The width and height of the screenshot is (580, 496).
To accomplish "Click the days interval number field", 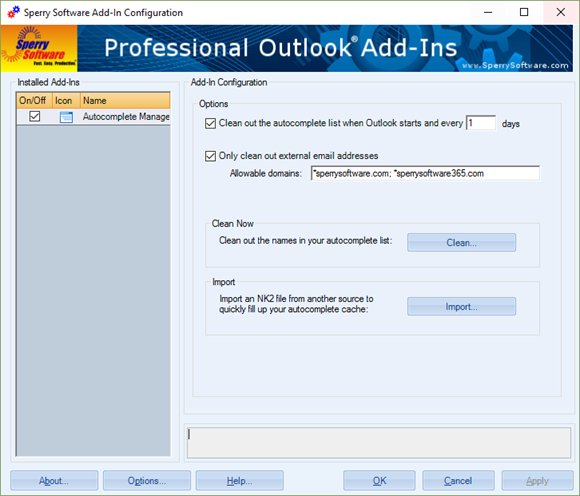I will tap(480, 123).
